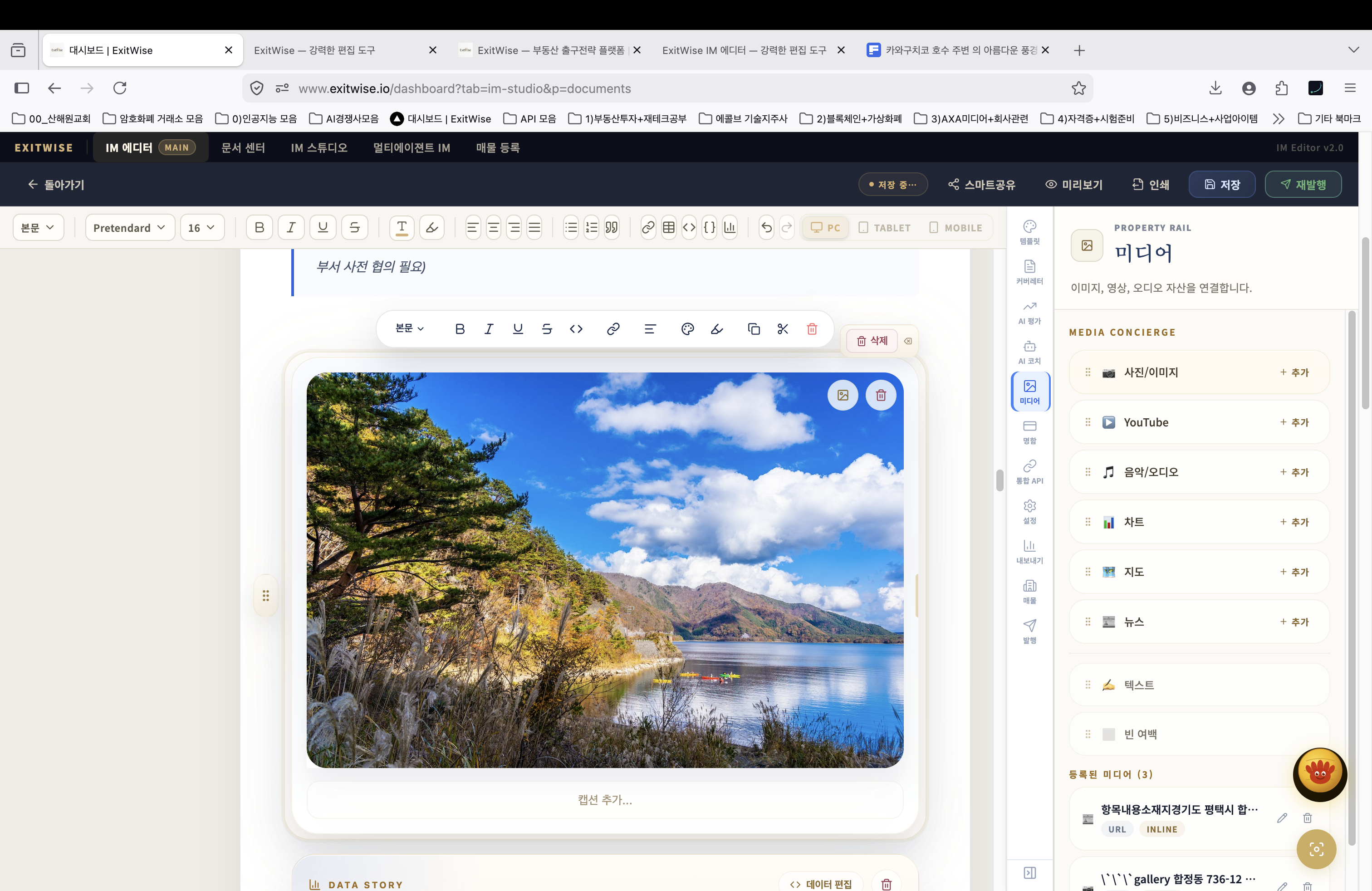Screen dimensions: 1372x891
Task: Open the 멀티에이전트 IM menu
Action: click(411, 147)
